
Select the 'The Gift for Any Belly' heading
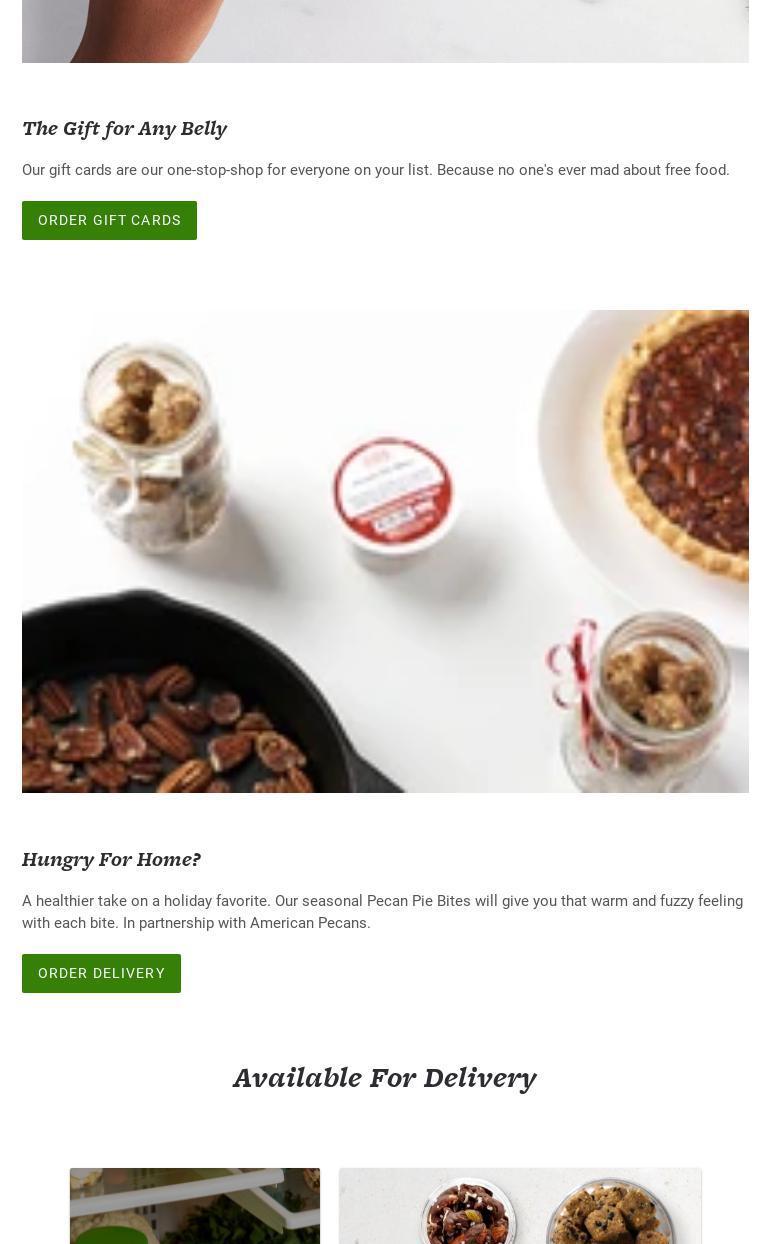click(x=124, y=128)
